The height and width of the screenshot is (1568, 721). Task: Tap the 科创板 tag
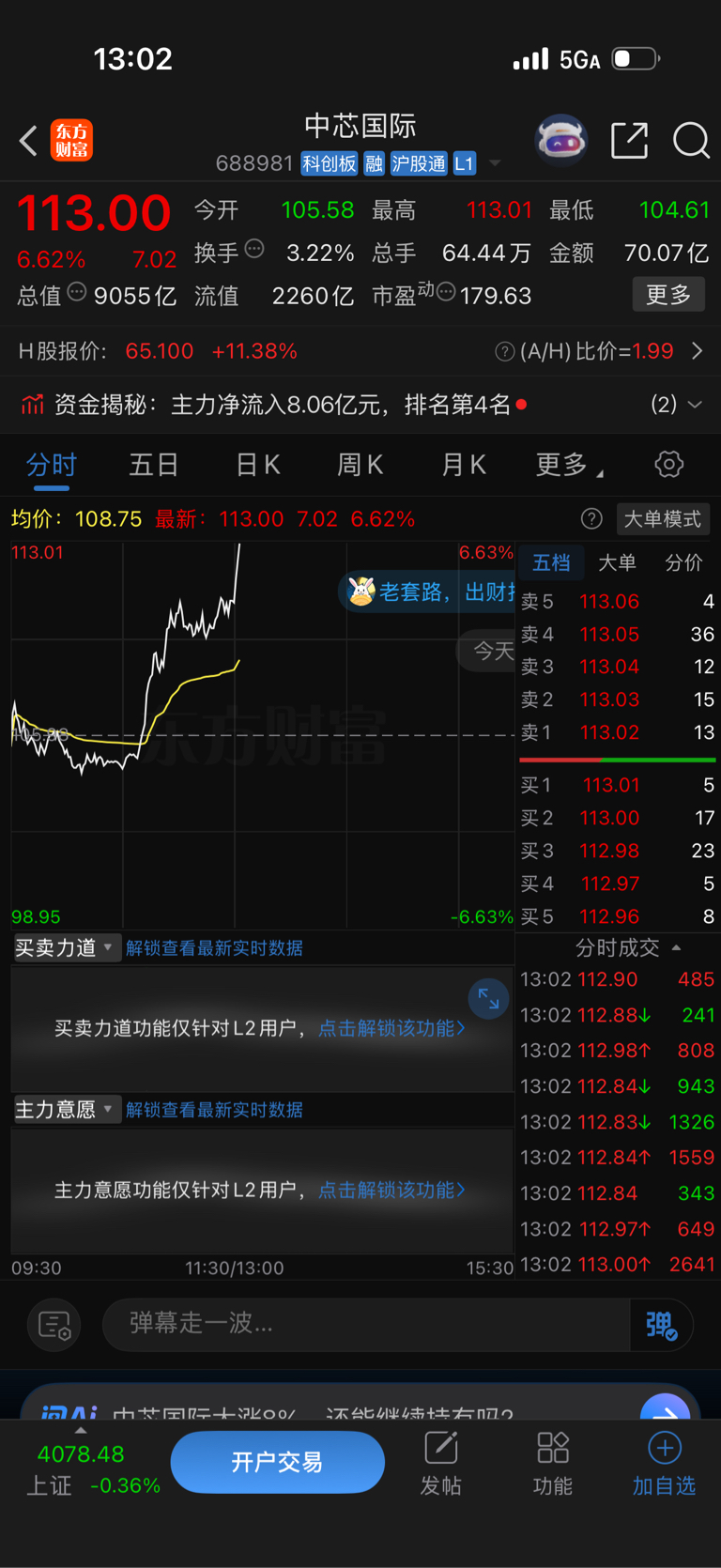point(330,163)
